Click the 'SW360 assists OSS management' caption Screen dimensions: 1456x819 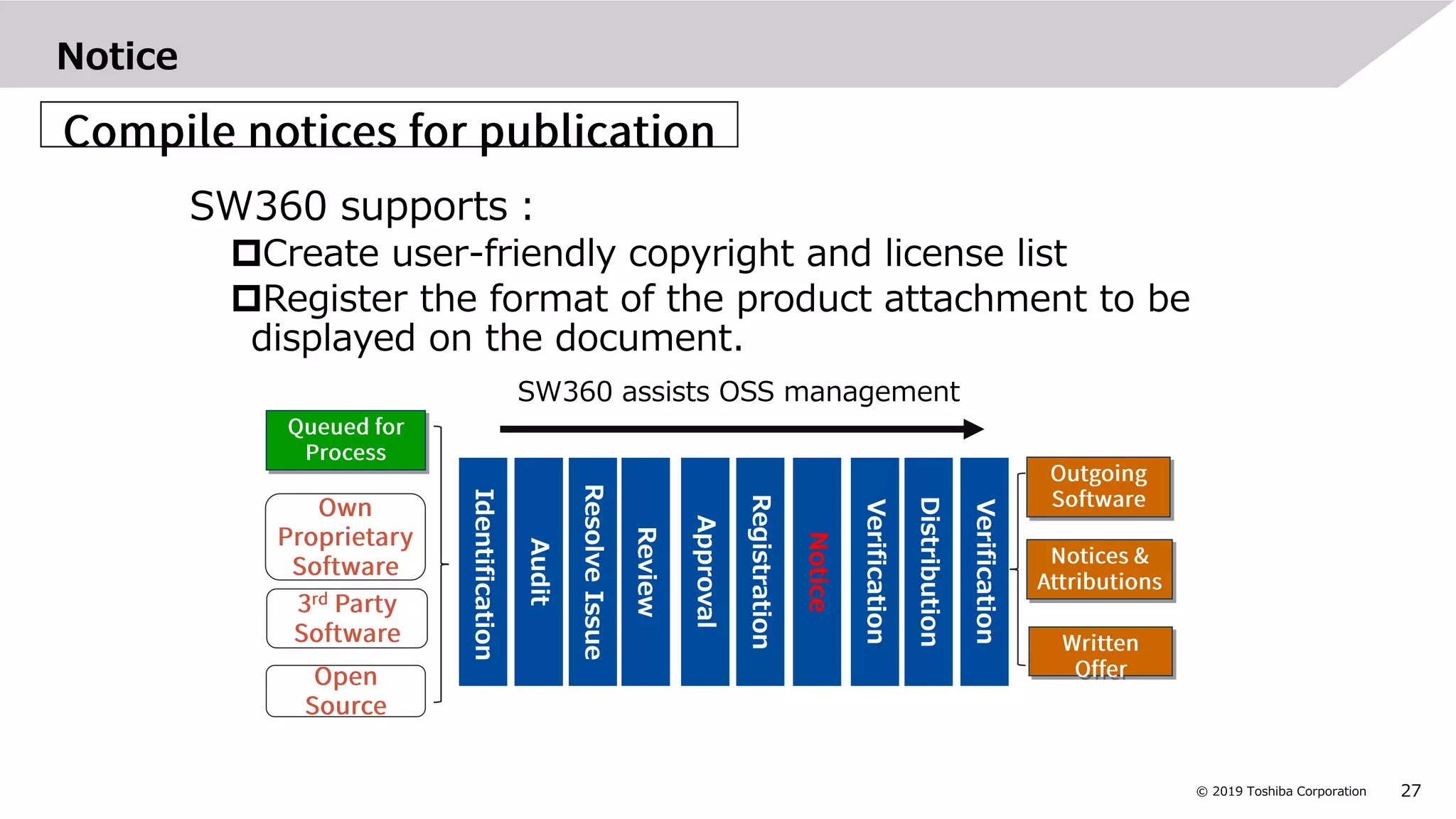pyautogui.click(x=738, y=392)
